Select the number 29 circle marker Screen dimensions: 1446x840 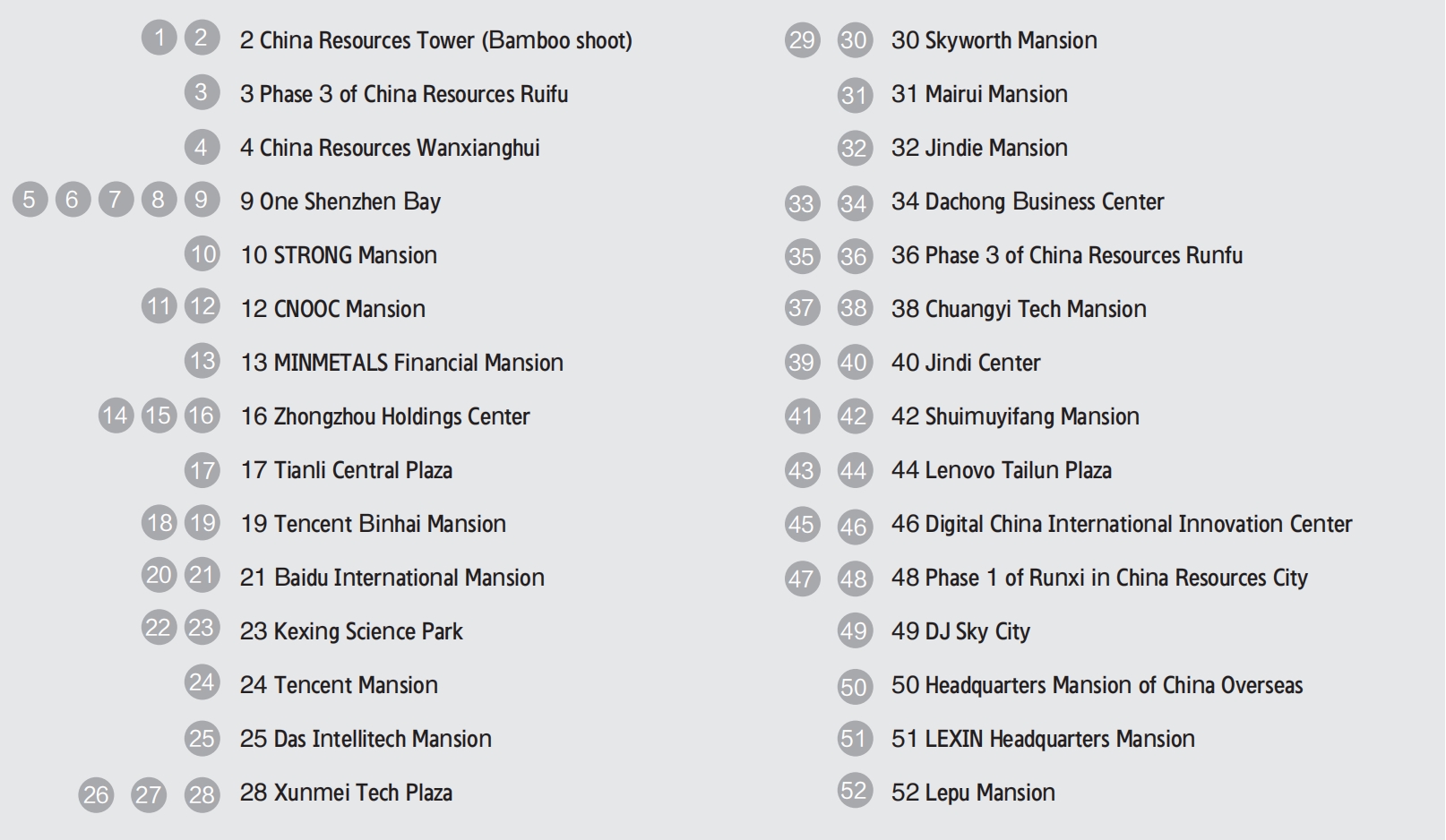[x=802, y=40]
